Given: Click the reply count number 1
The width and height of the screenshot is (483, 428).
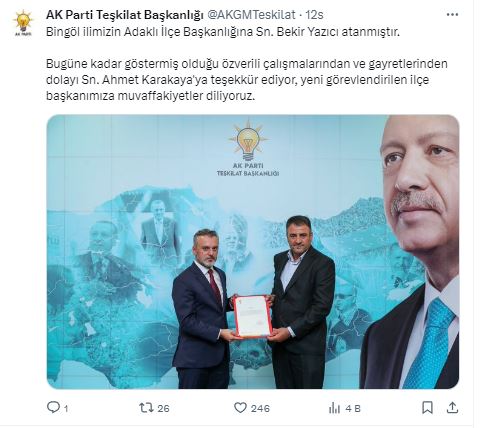Looking at the screenshot, I should tap(66, 408).
